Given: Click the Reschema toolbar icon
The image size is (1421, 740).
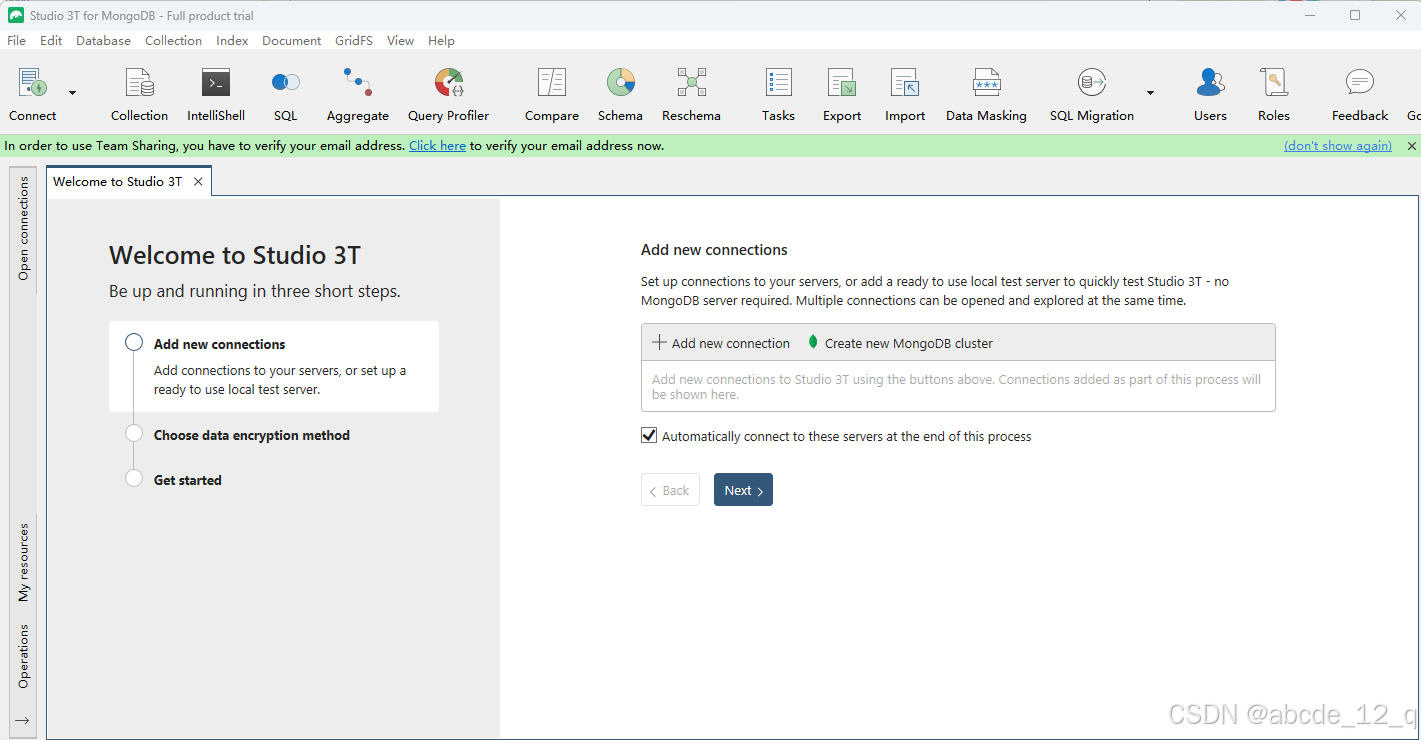Looking at the screenshot, I should 692,83.
